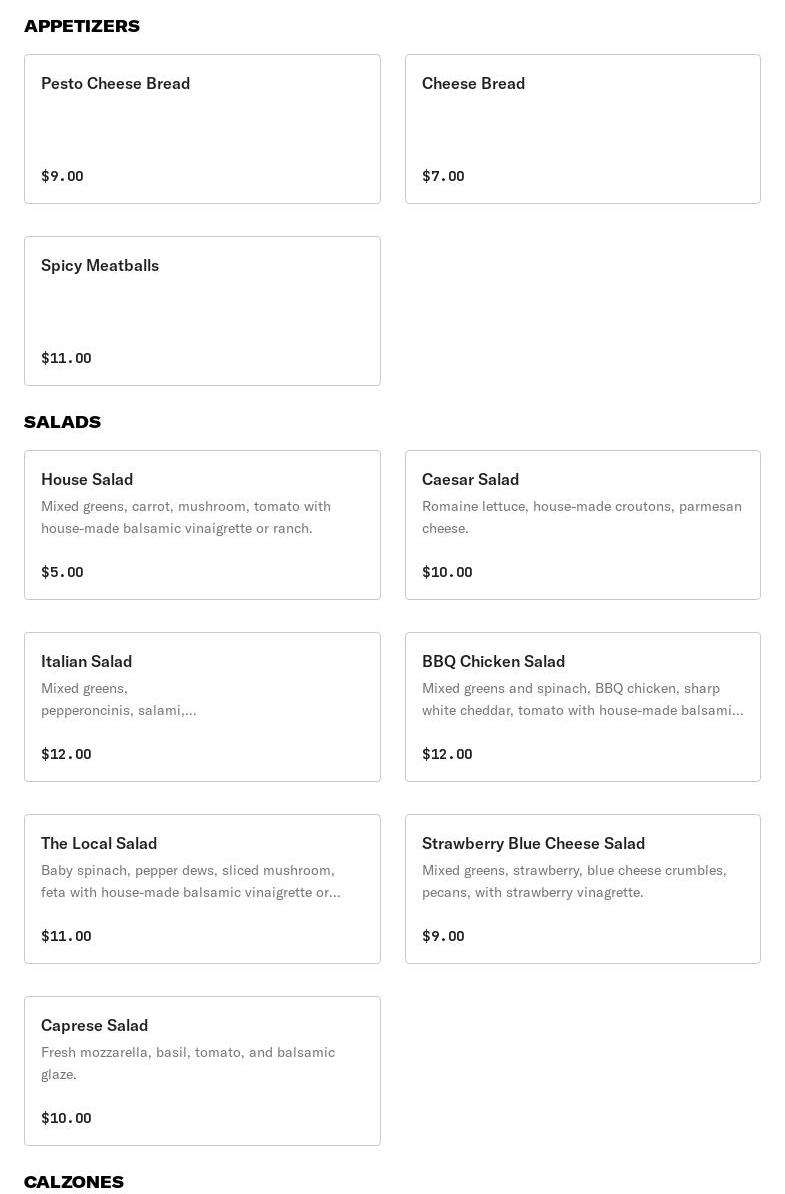Click the House Salad ingredients description
This screenshot has width=785, height=1194.
[x=186, y=517]
